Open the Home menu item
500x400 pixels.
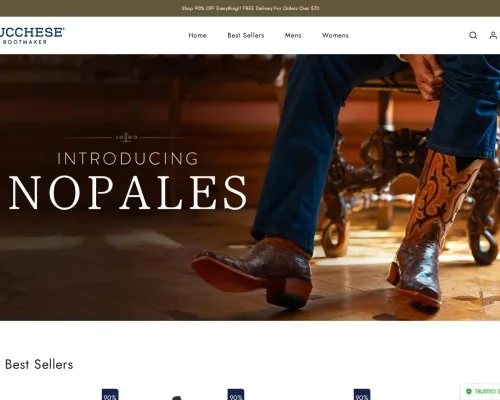click(197, 35)
